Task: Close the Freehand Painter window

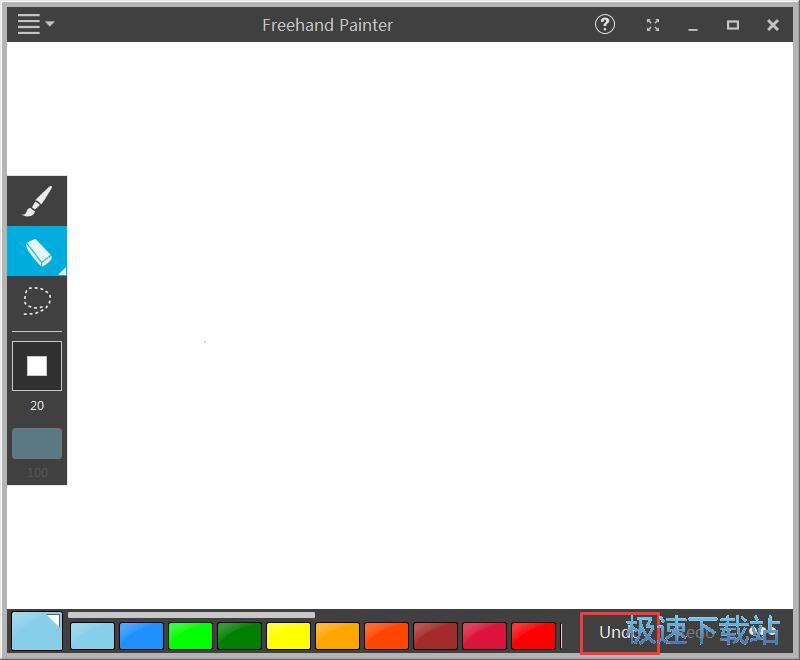Action: pyautogui.click(x=772, y=25)
